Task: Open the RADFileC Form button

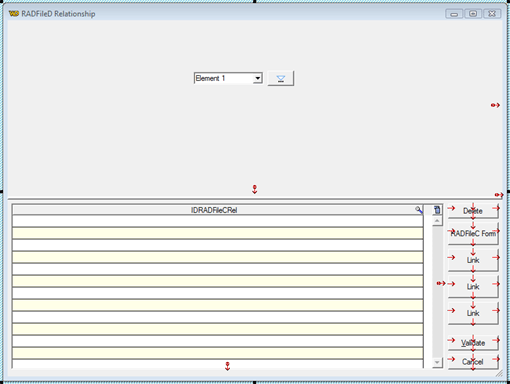Action: (x=473, y=234)
